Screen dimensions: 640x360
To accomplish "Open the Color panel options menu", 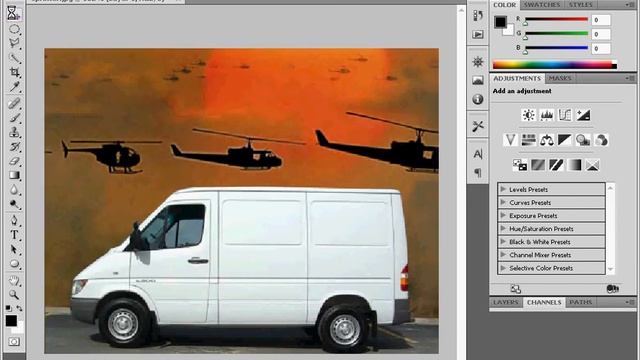I will [x=630, y=5].
